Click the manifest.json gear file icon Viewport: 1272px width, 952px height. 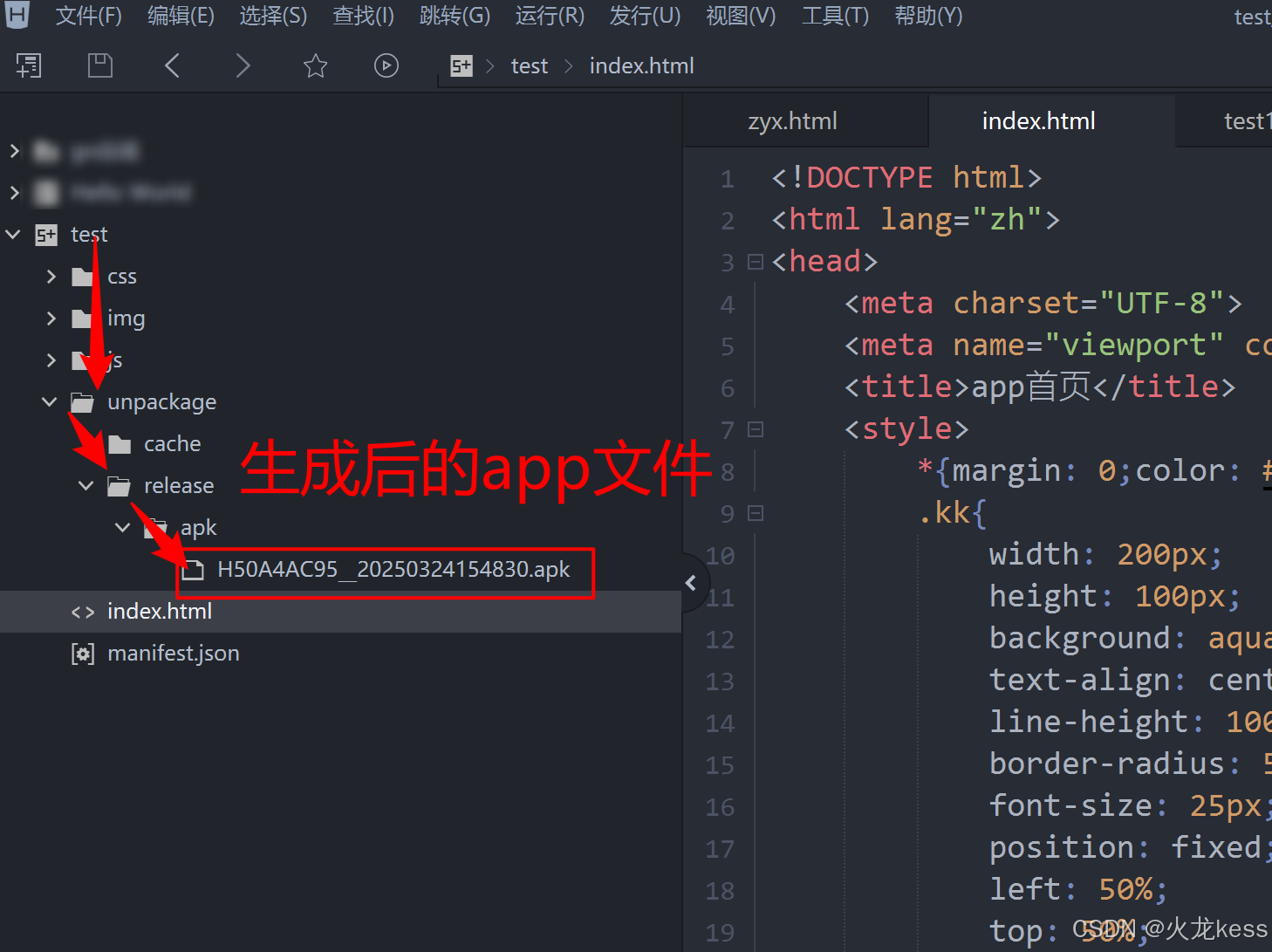tap(83, 654)
